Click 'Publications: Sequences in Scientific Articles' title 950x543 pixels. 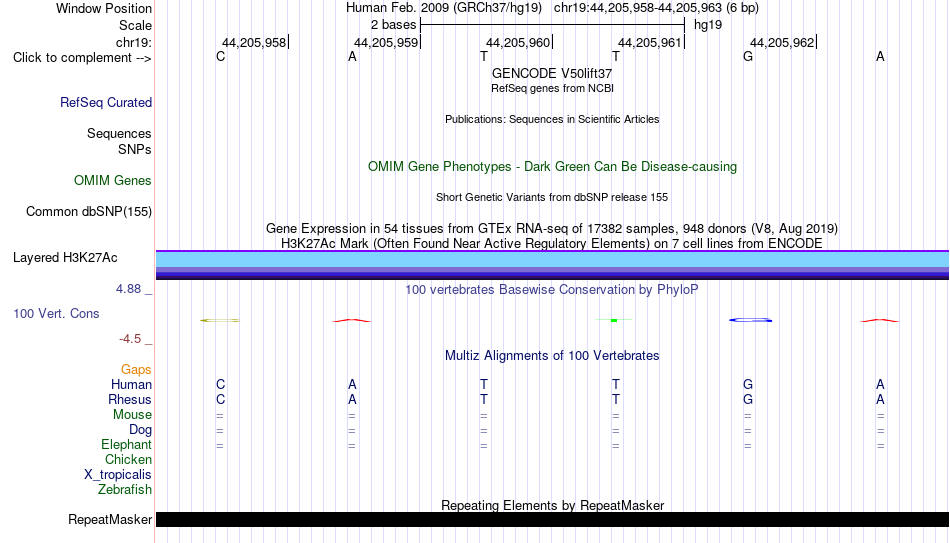[552, 119]
